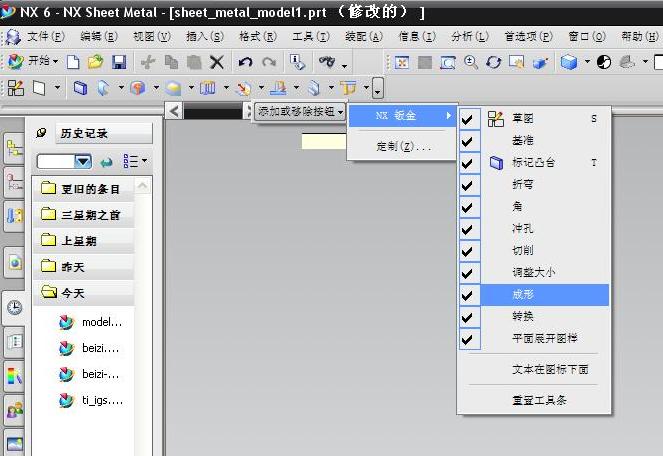The width and height of the screenshot is (663, 456).
Task: Click the Open folder icon
Action: pyautogui.click(x=96, y=63)
